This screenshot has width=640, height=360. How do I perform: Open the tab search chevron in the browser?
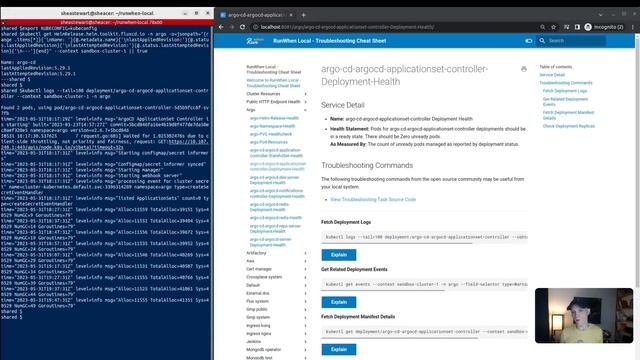600,15
